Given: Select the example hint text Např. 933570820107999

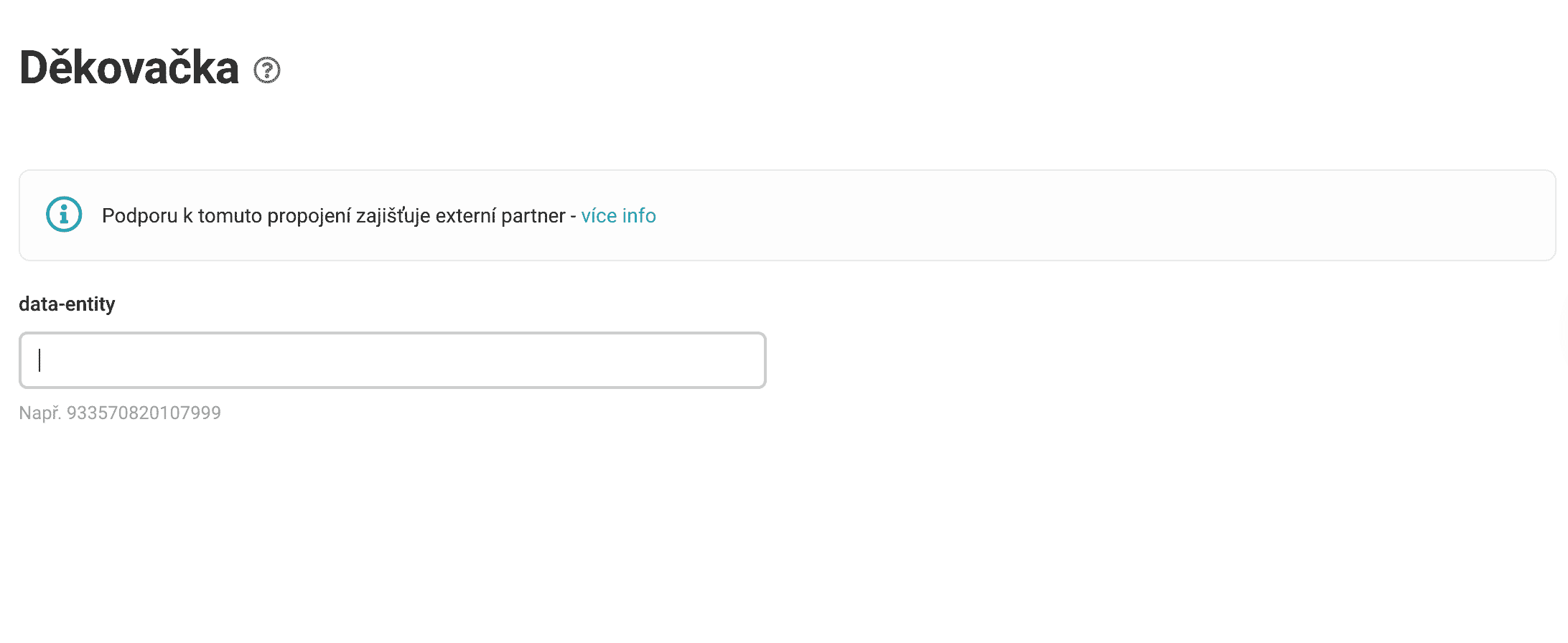Looking at the screenshot, I should tap(120, 413).
